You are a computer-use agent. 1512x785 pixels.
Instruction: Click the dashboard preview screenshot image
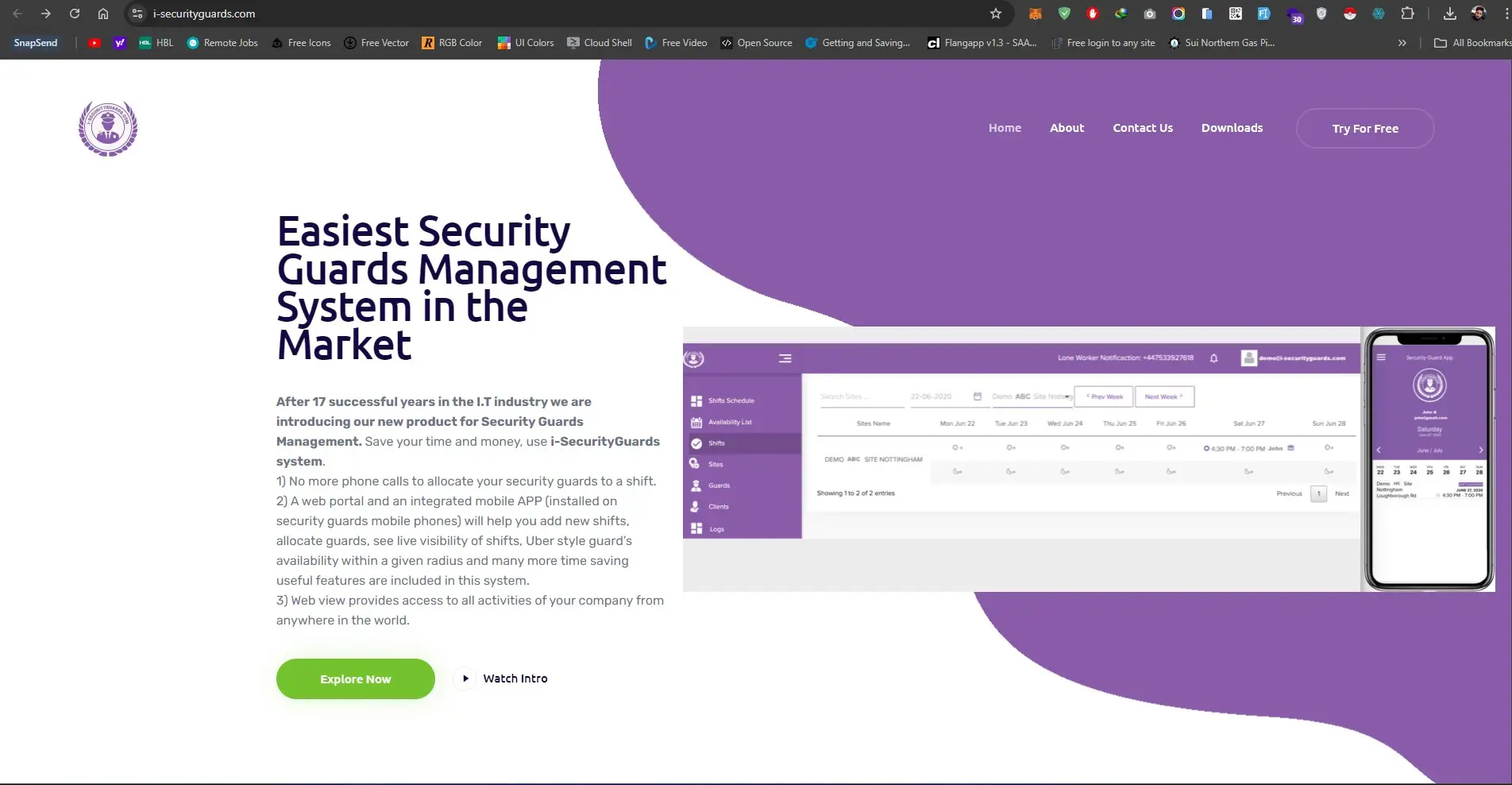point(1020,459)
